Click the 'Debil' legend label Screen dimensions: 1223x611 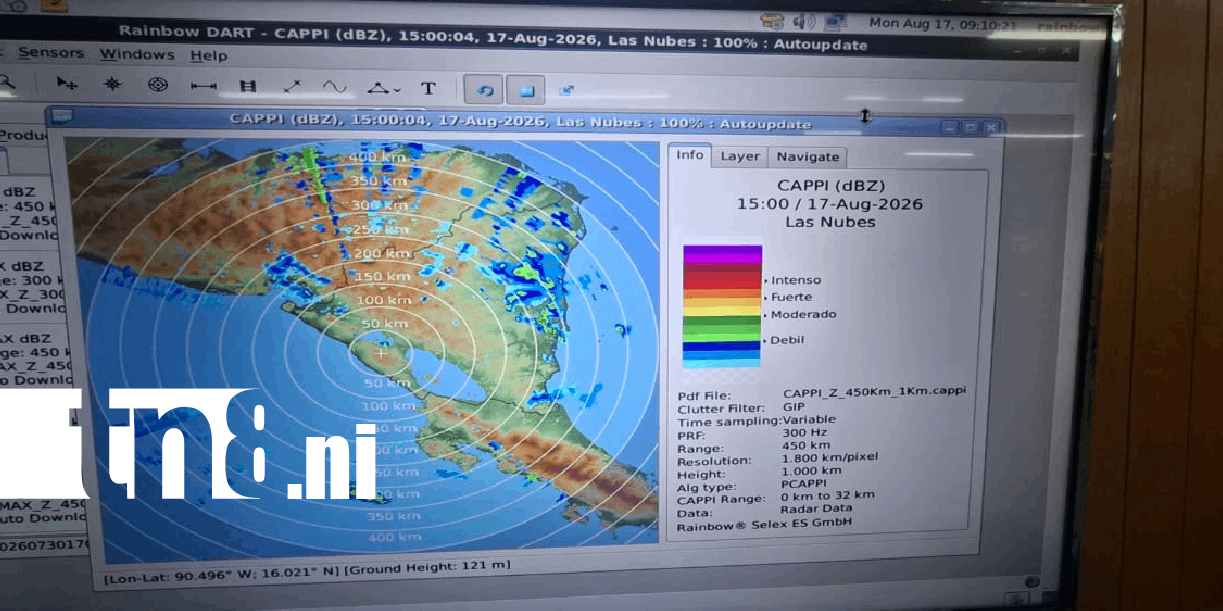click(787, 340)
